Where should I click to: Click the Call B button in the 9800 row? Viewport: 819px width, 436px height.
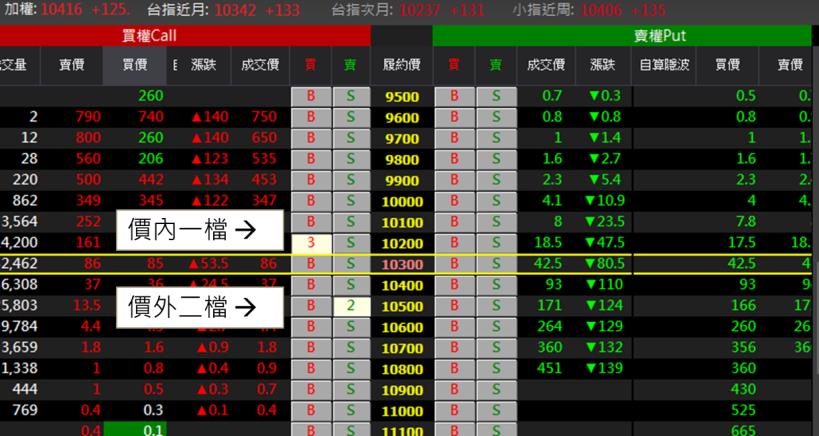[311, 159]
